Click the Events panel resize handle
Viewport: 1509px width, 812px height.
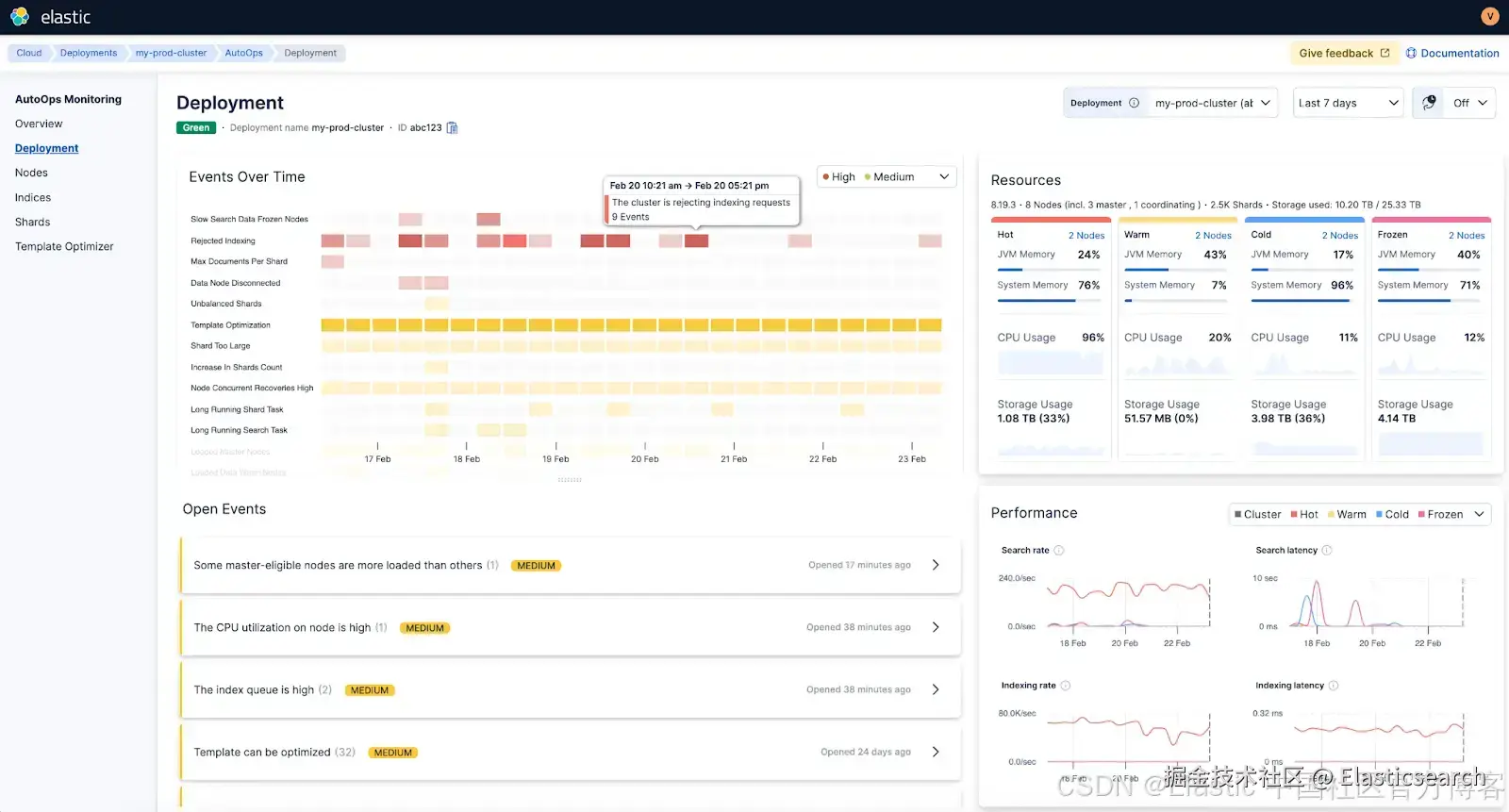[x=570, y=480]
